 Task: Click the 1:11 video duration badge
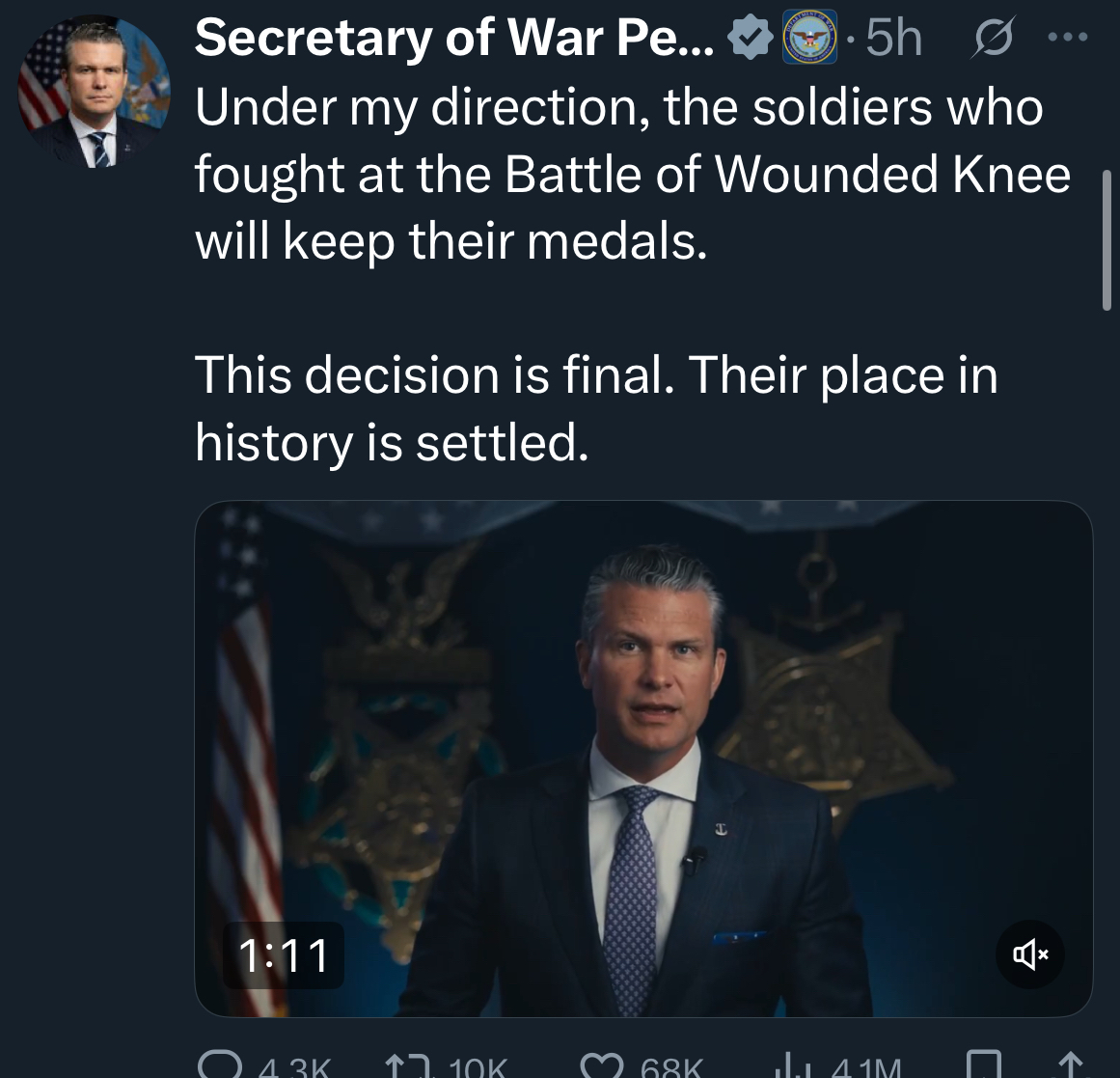coord(284,955)
